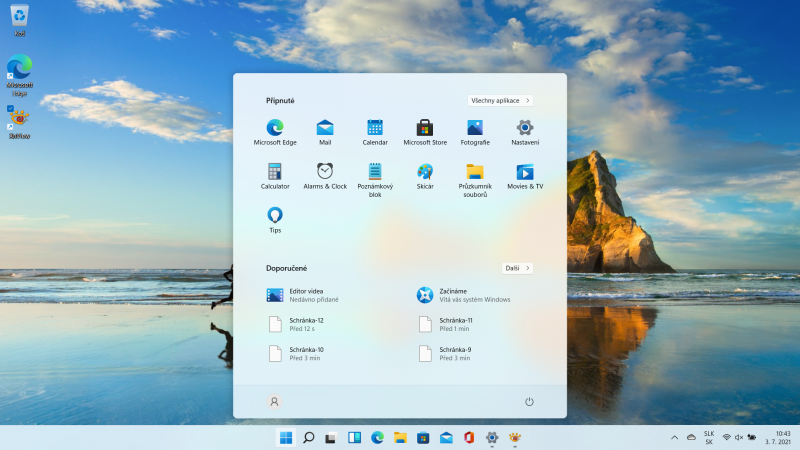
Task: Expand Všechny aplikace list
Action: pos(500,101)
